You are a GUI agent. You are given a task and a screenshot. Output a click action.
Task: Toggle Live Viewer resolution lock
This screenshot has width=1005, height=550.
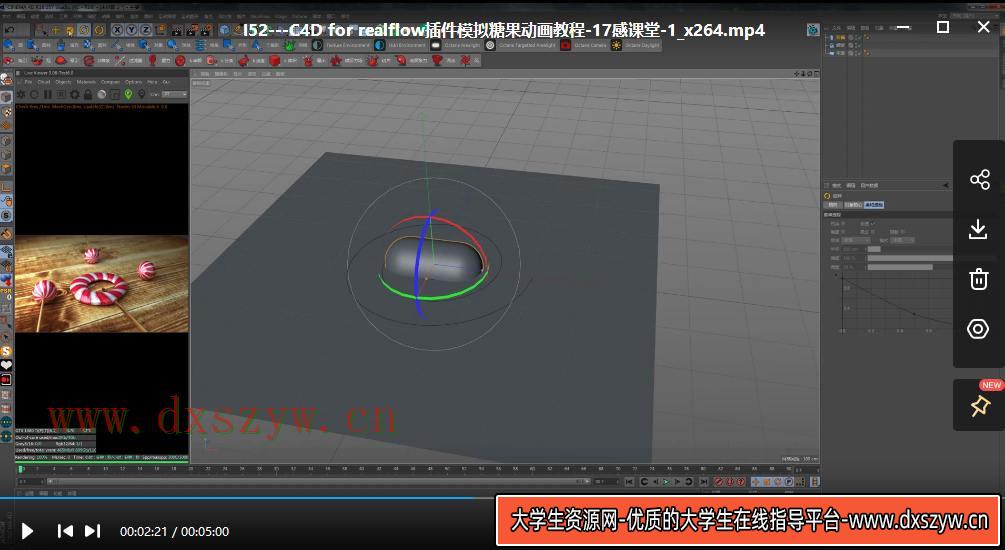click(88, 94)
